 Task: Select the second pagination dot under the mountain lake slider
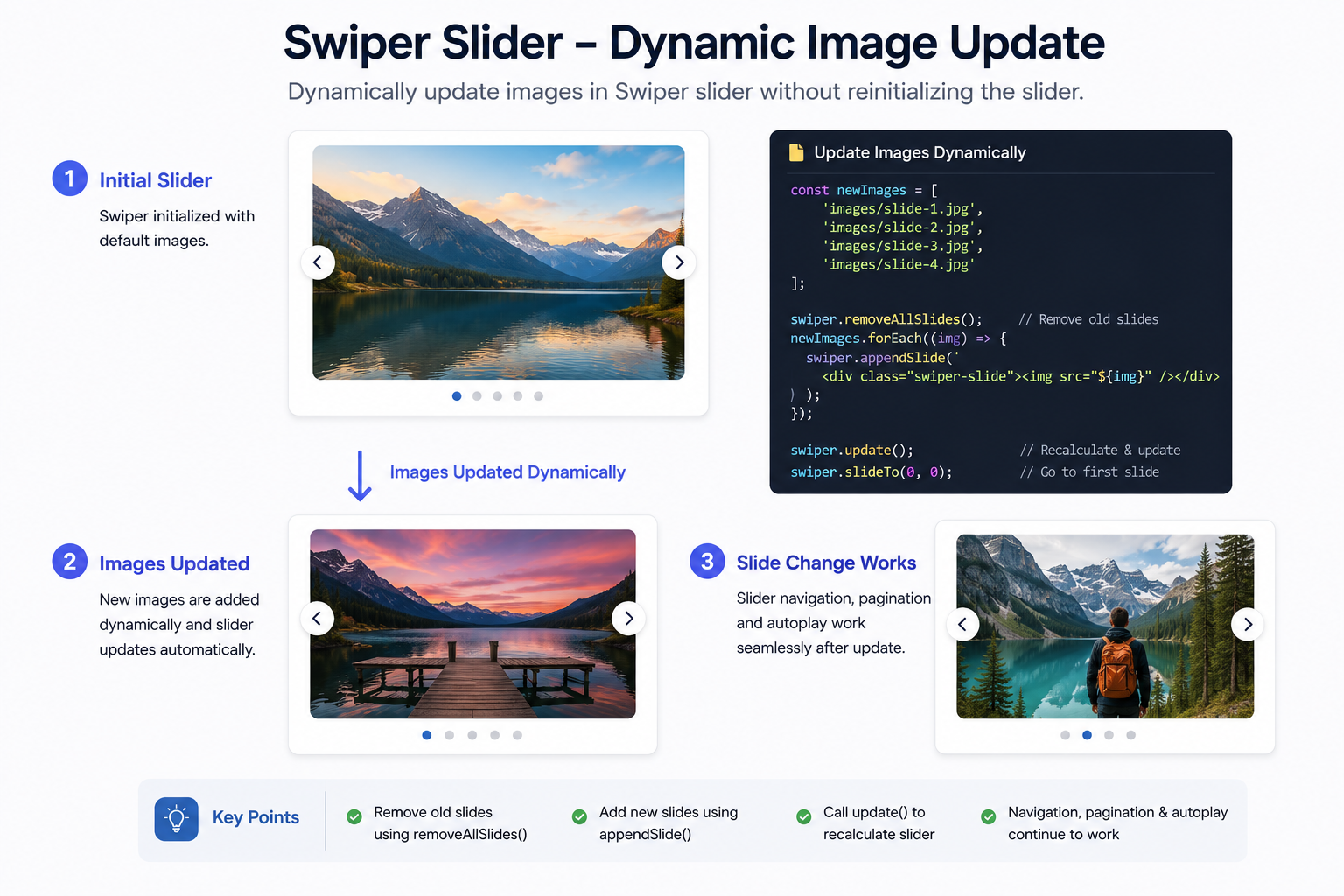477,396
